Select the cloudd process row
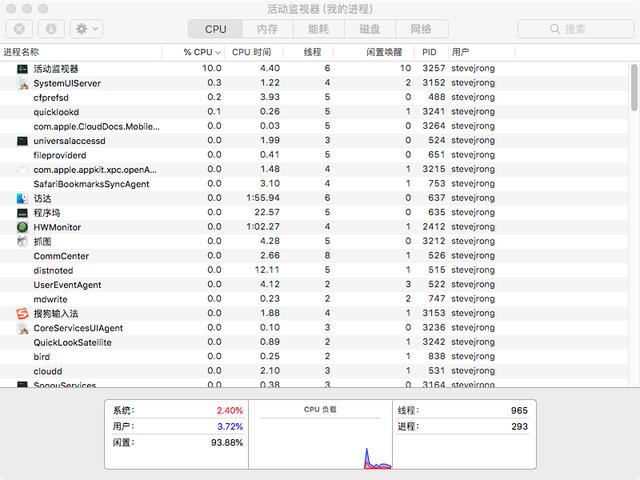Image resolution: width=640 pixels, height=480 pixels. 314,371
